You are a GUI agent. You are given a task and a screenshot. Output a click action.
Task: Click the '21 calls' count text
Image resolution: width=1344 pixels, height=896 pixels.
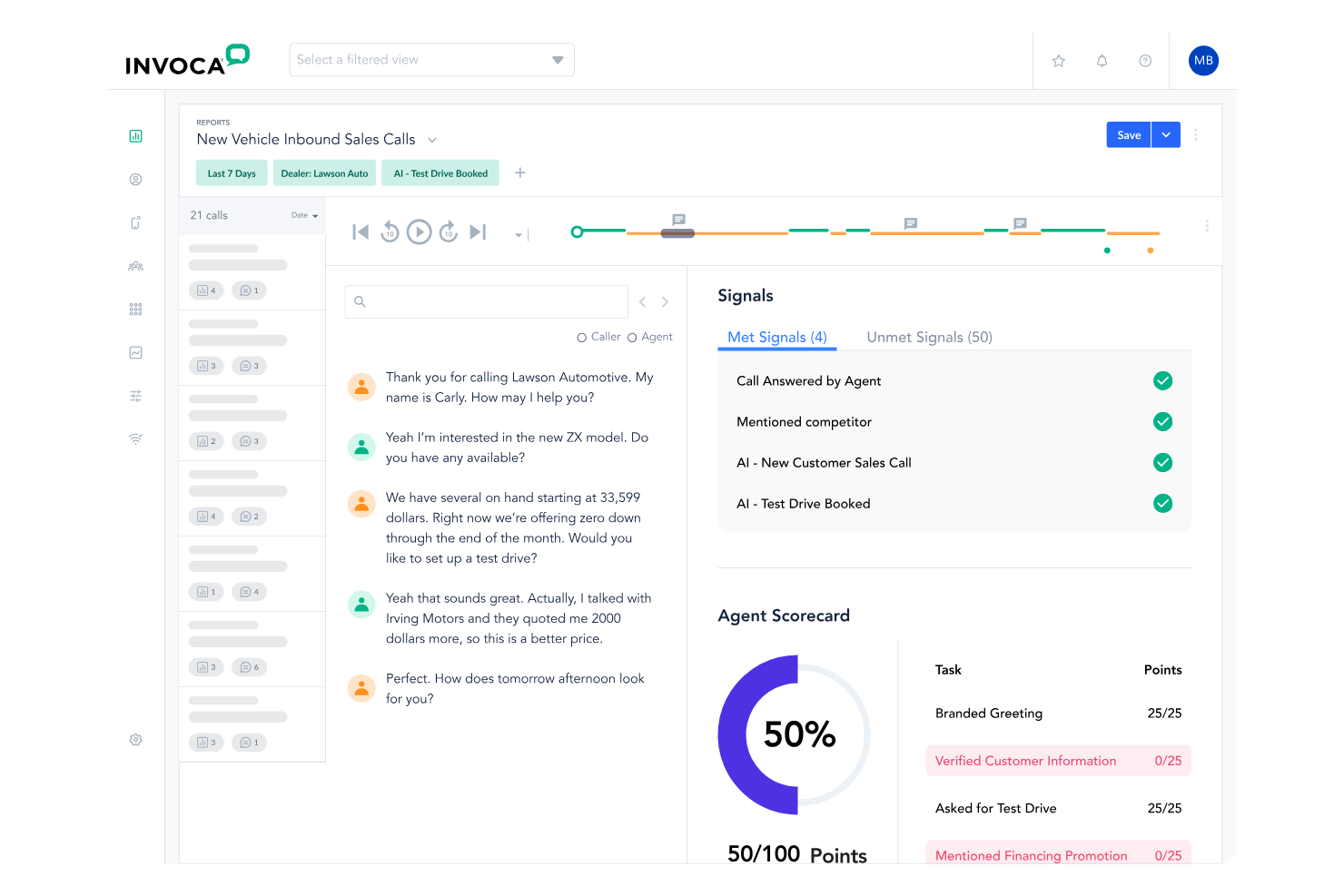(x=209, y=215)
